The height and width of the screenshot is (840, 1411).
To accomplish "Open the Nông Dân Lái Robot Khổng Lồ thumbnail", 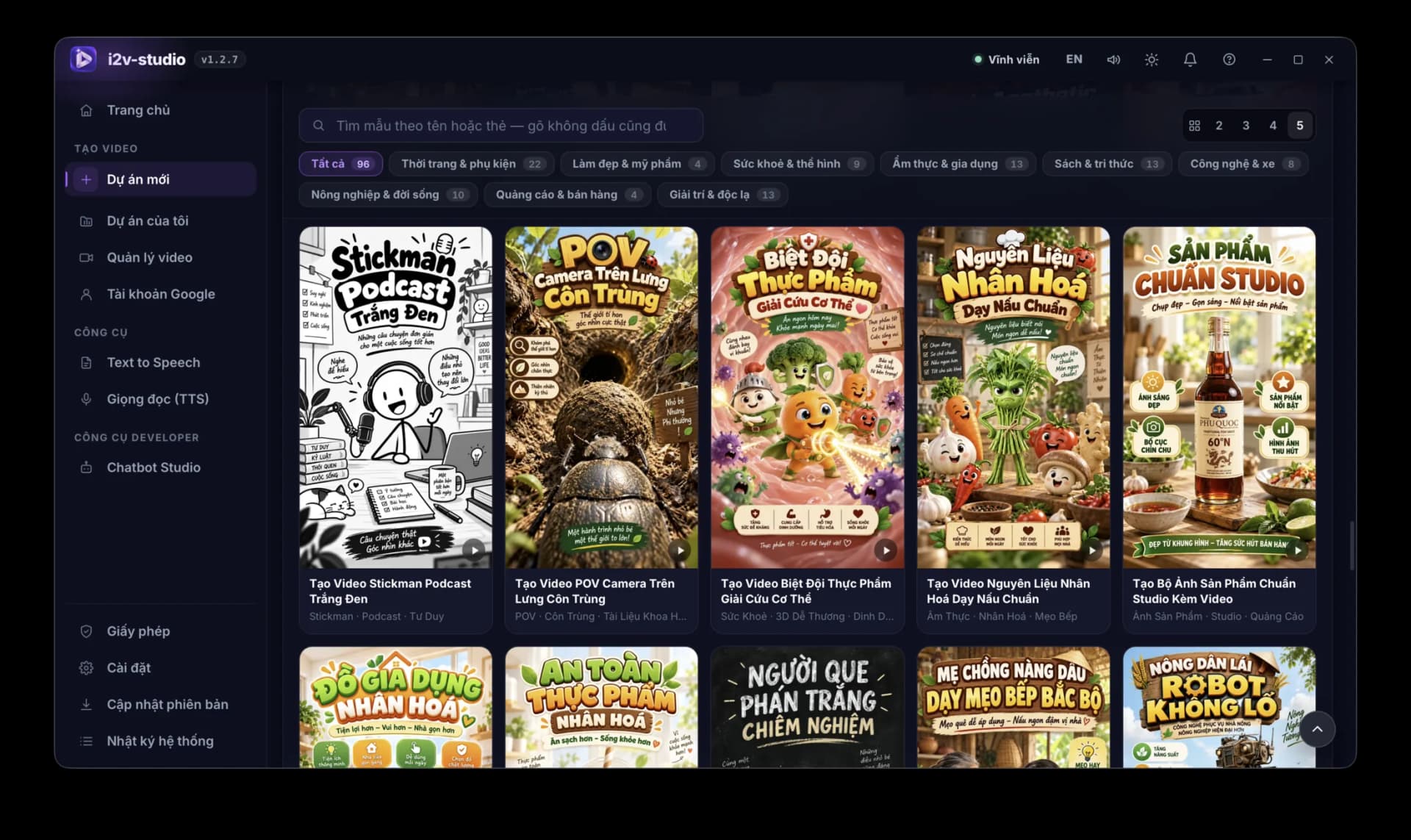I will click(1218, 707).
